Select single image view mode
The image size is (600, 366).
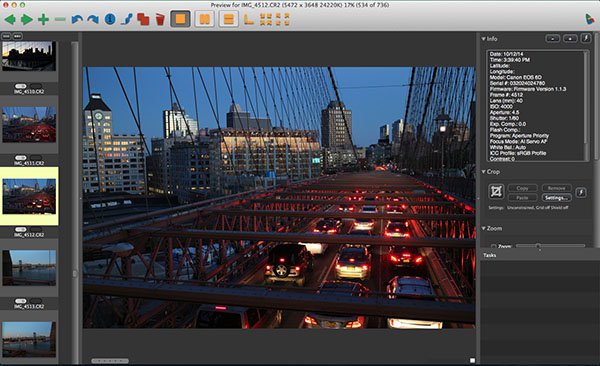pos(180,19)
